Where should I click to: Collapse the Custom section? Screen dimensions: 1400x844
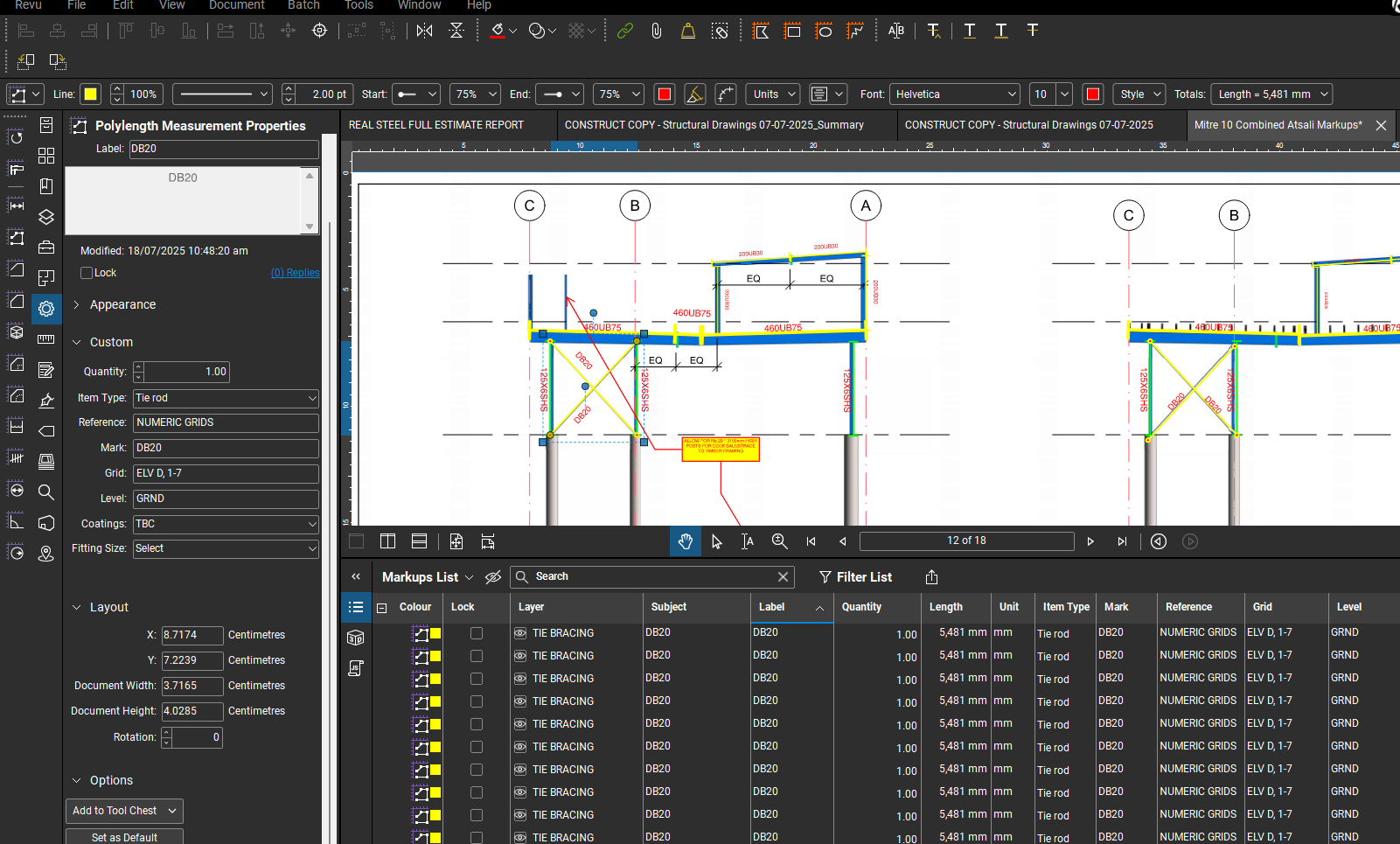[x=76, y=342]
